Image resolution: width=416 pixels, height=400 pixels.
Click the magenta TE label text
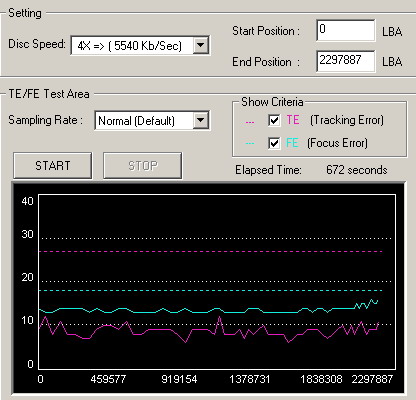tap(293, 120)
